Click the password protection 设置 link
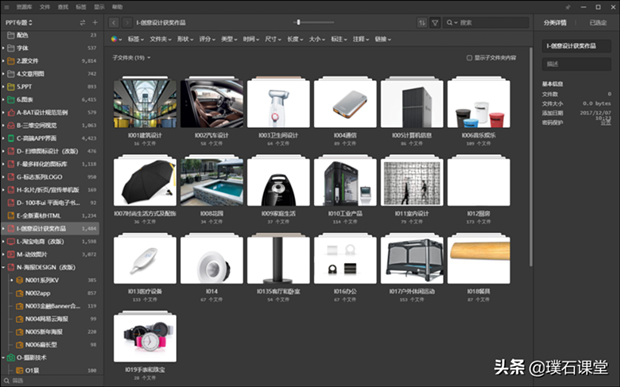This screenshot has height=387, width=620. pos(606,123)
